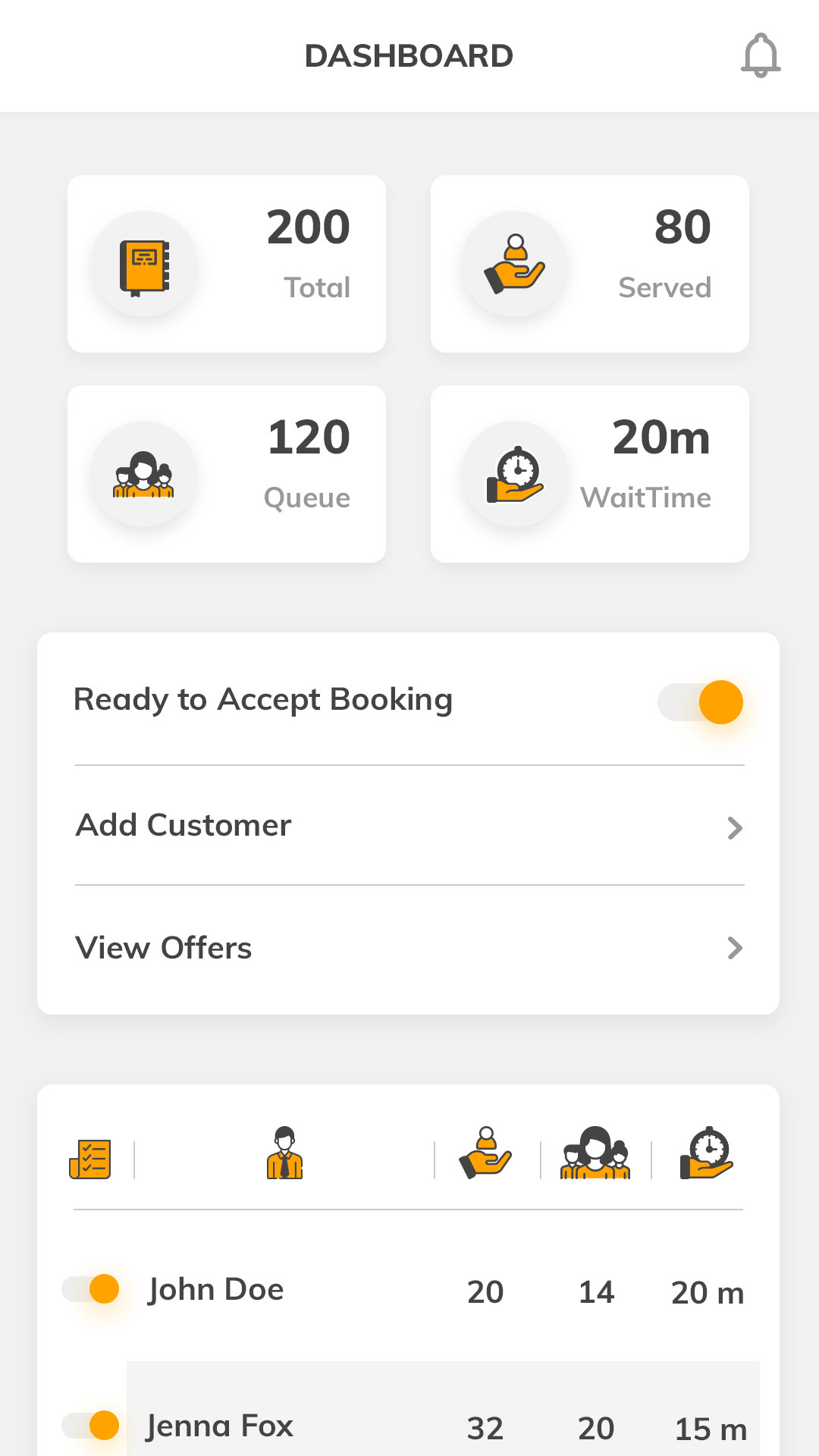Select the Jenna Fox staff name
This screenshot has height=1456, width=819.
[x=220, y=1426]
